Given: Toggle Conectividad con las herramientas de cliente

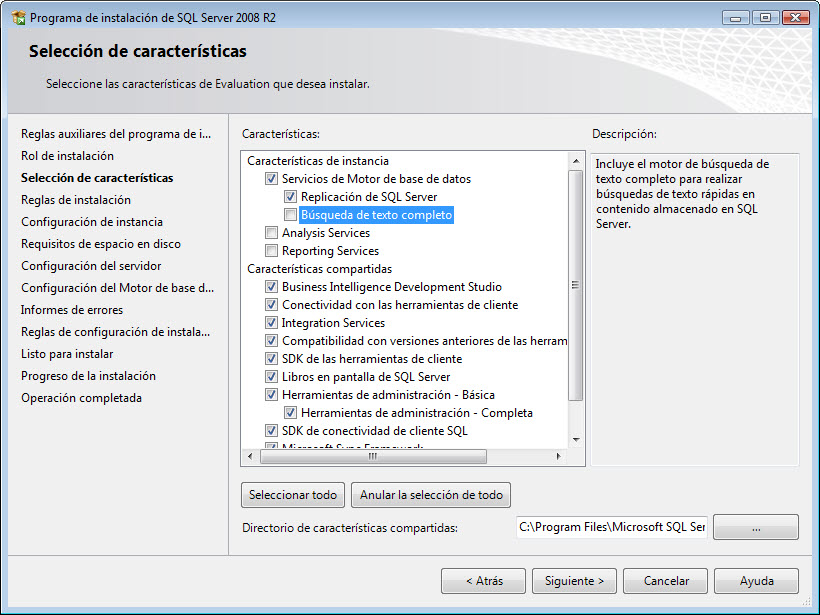Looking at the screenshot, I should [x=271, y=305].
